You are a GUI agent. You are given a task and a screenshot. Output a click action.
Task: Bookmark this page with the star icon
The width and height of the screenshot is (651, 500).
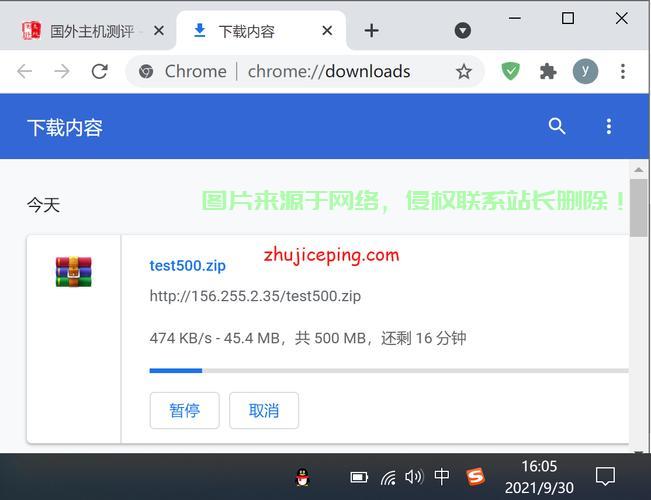click(x=464, y=71)
